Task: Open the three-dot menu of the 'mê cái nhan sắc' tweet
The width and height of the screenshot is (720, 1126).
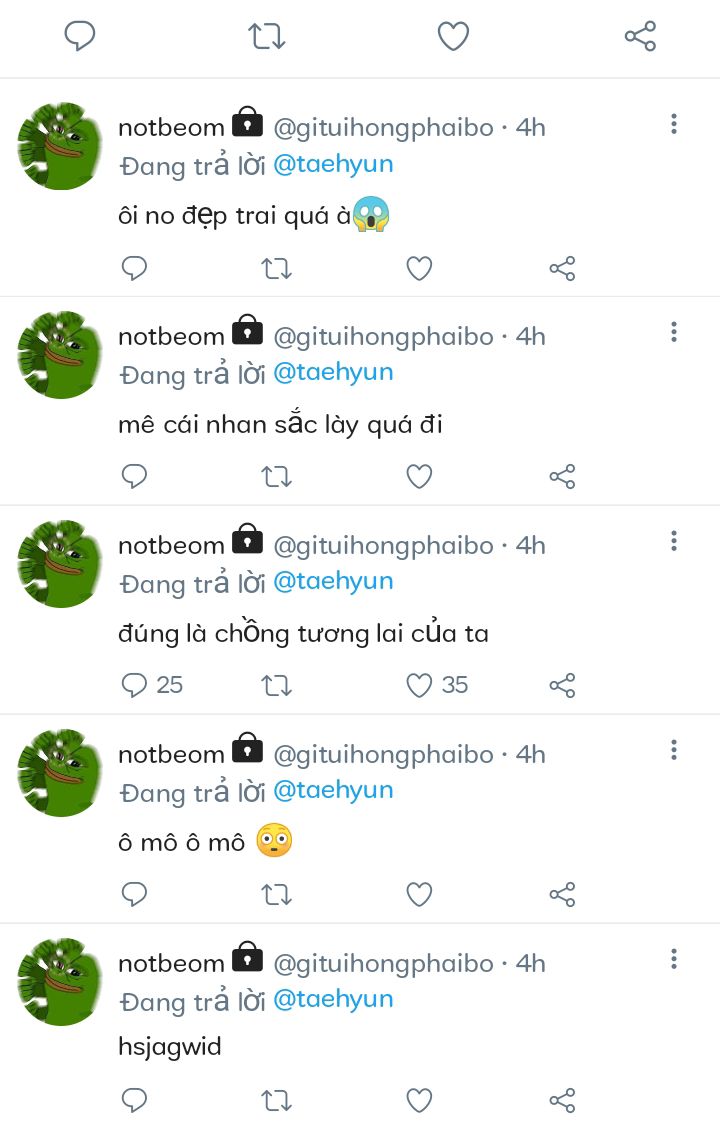Action: click(x=673, y=332)
